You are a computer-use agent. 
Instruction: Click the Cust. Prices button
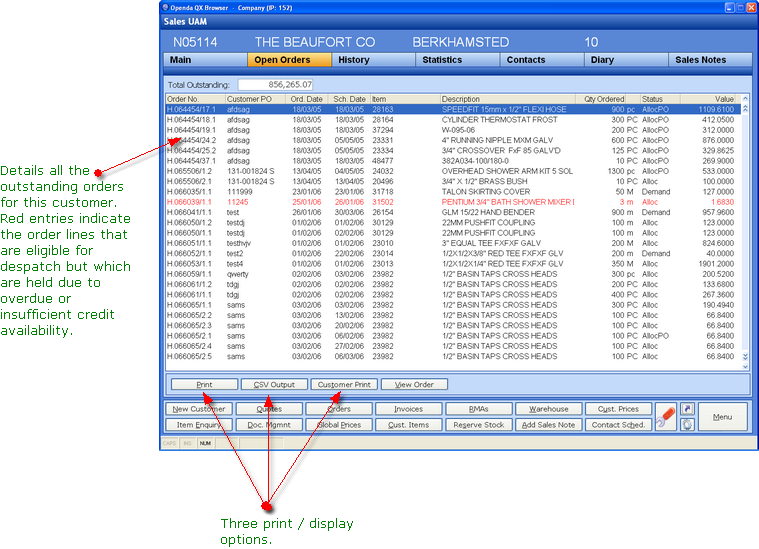click(619, 409)
